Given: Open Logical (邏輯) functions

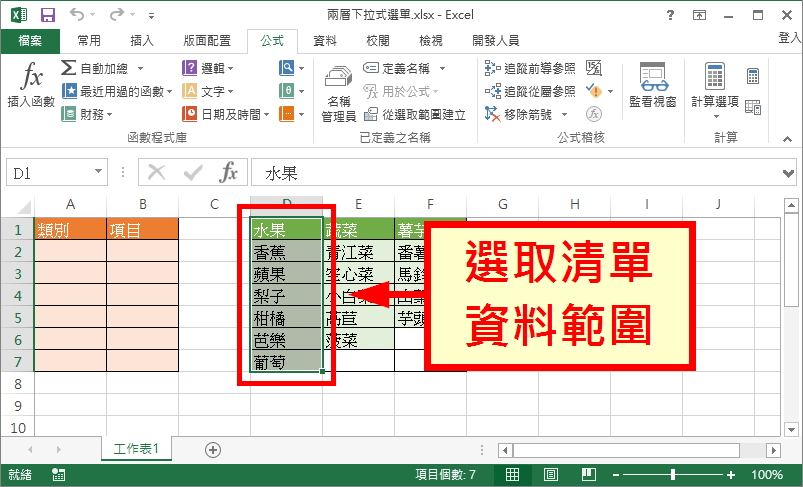Looking at the screenshot, I should click(208, 68).
